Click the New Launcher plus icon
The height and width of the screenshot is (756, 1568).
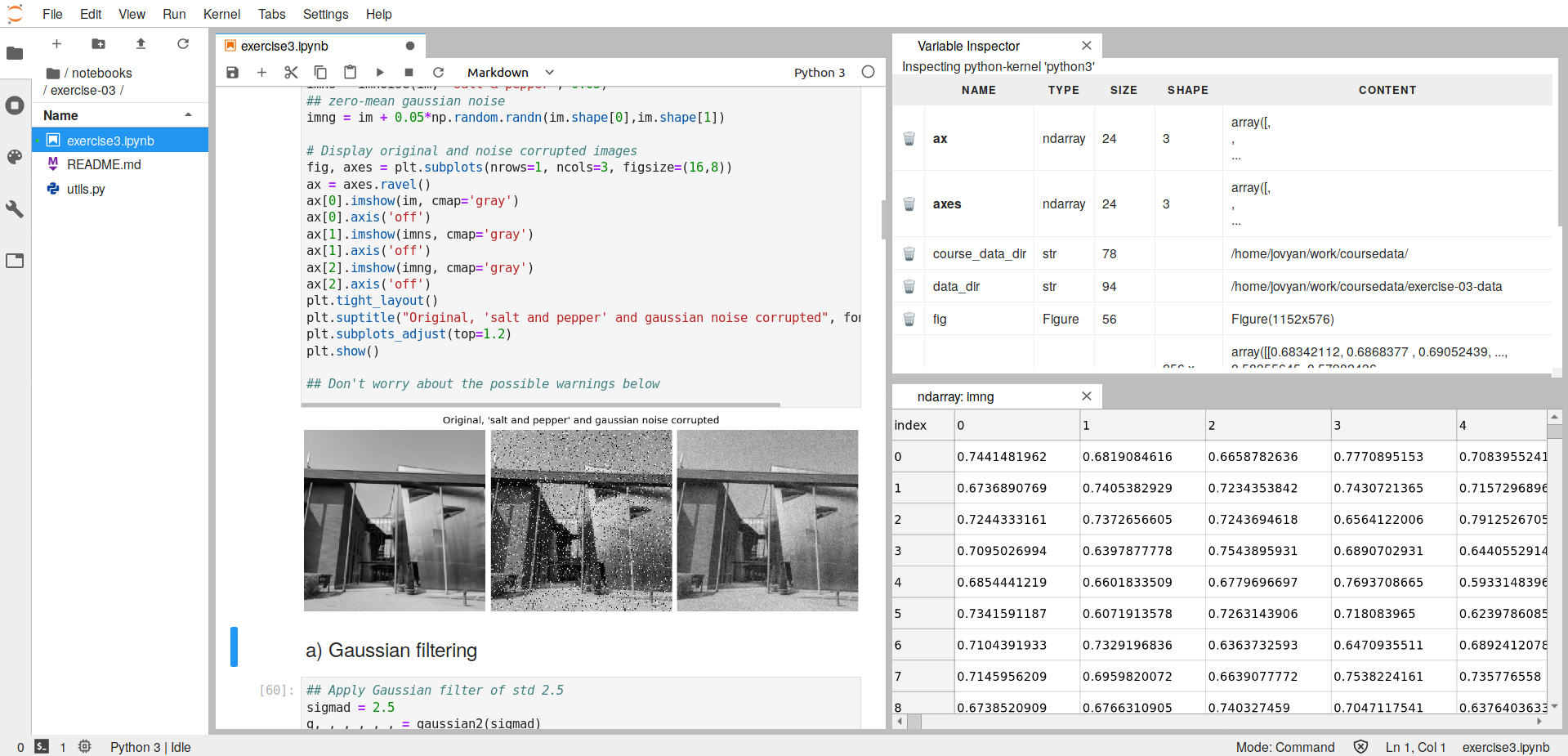tap(56, 44)
